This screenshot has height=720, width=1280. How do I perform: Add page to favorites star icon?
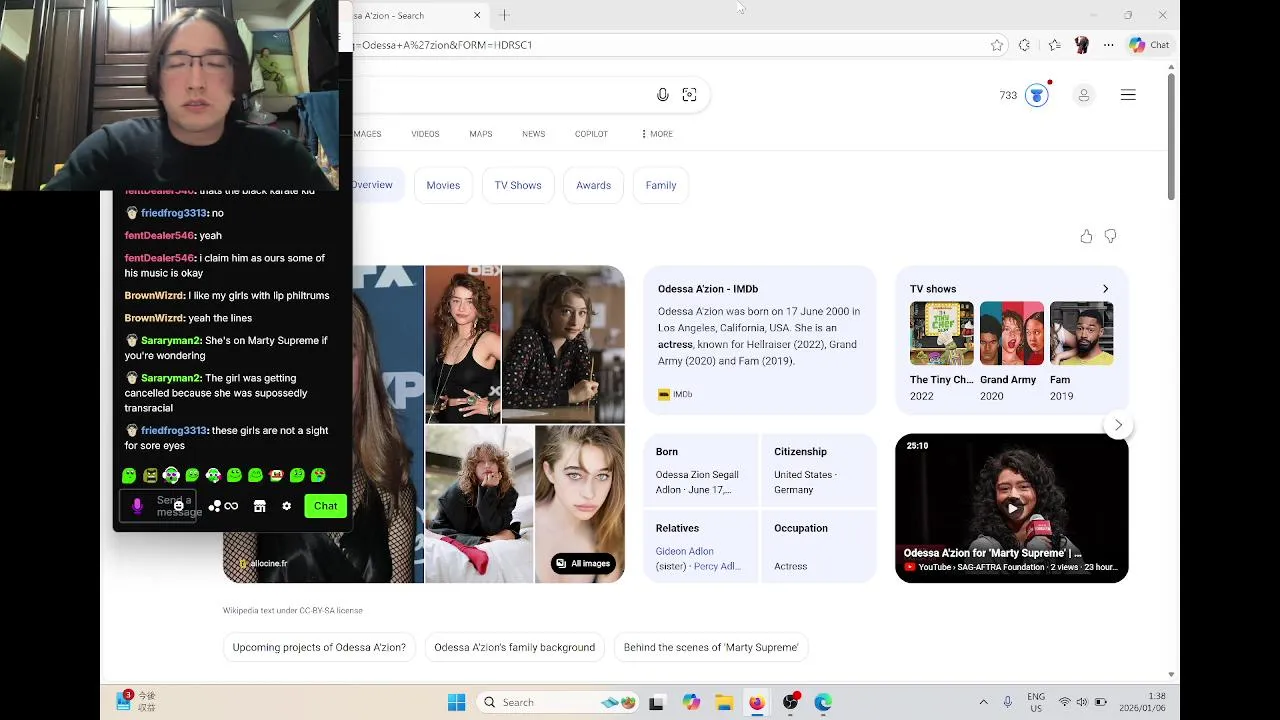[997, 45]
